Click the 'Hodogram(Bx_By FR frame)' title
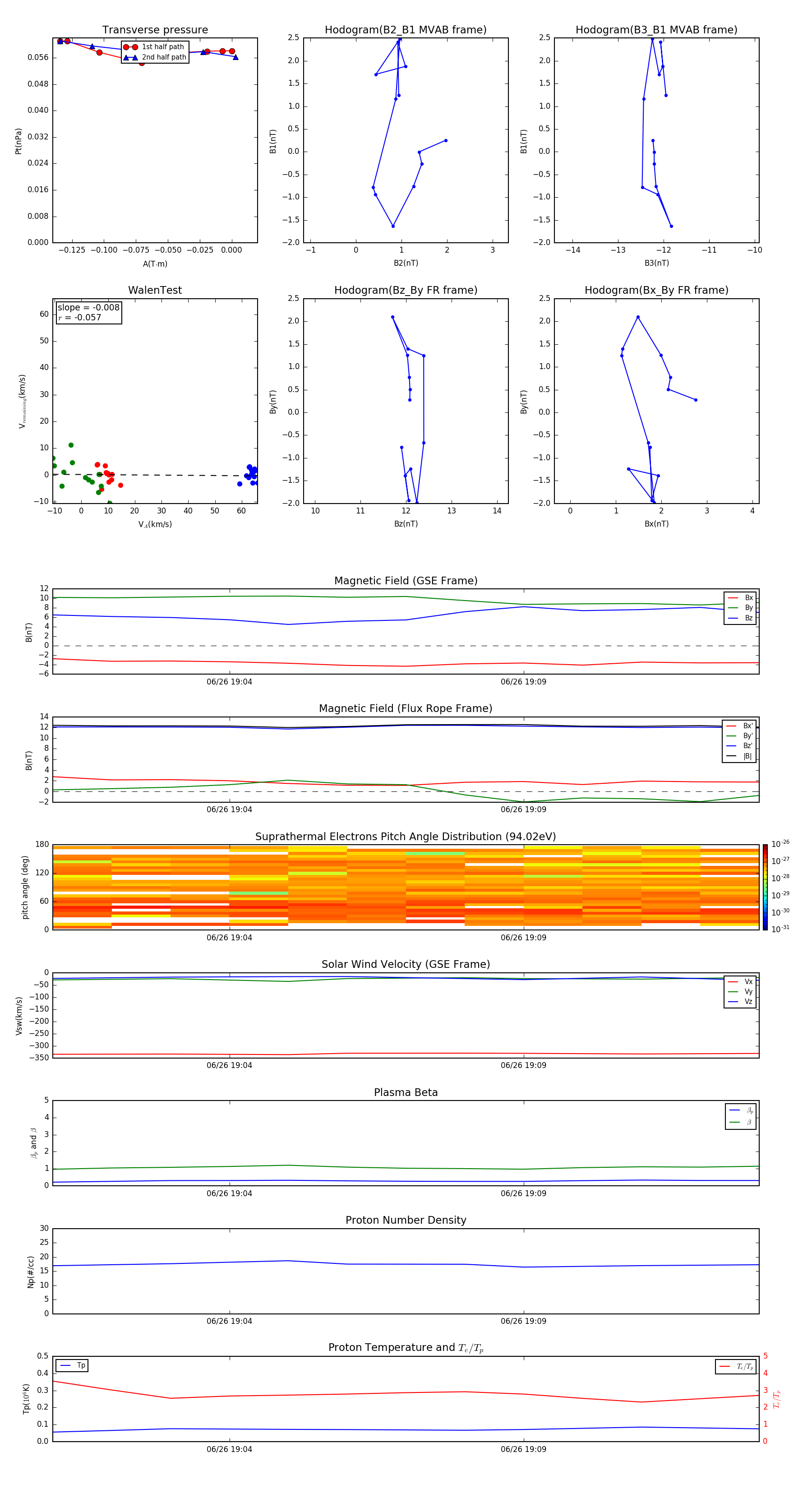This screenshot has width=812, height=1489. point(656,290)
